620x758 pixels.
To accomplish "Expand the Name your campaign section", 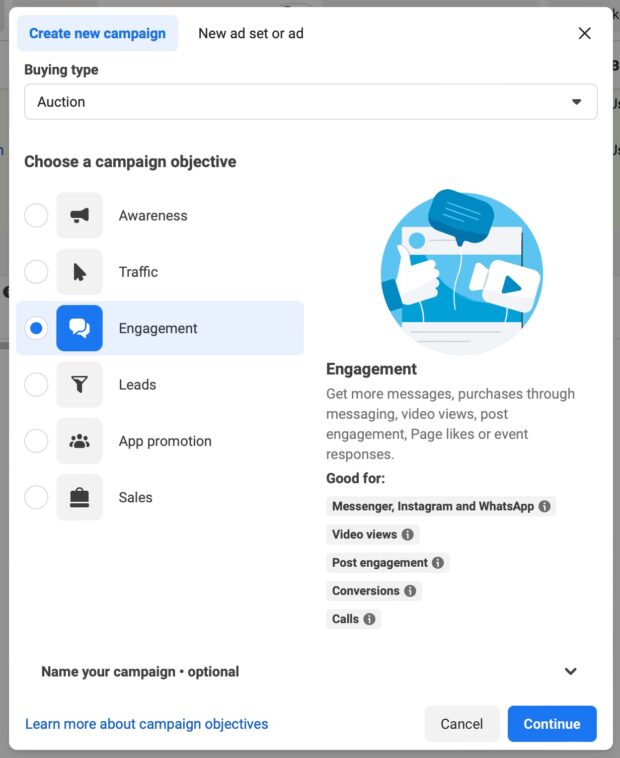I will point(311,671).
